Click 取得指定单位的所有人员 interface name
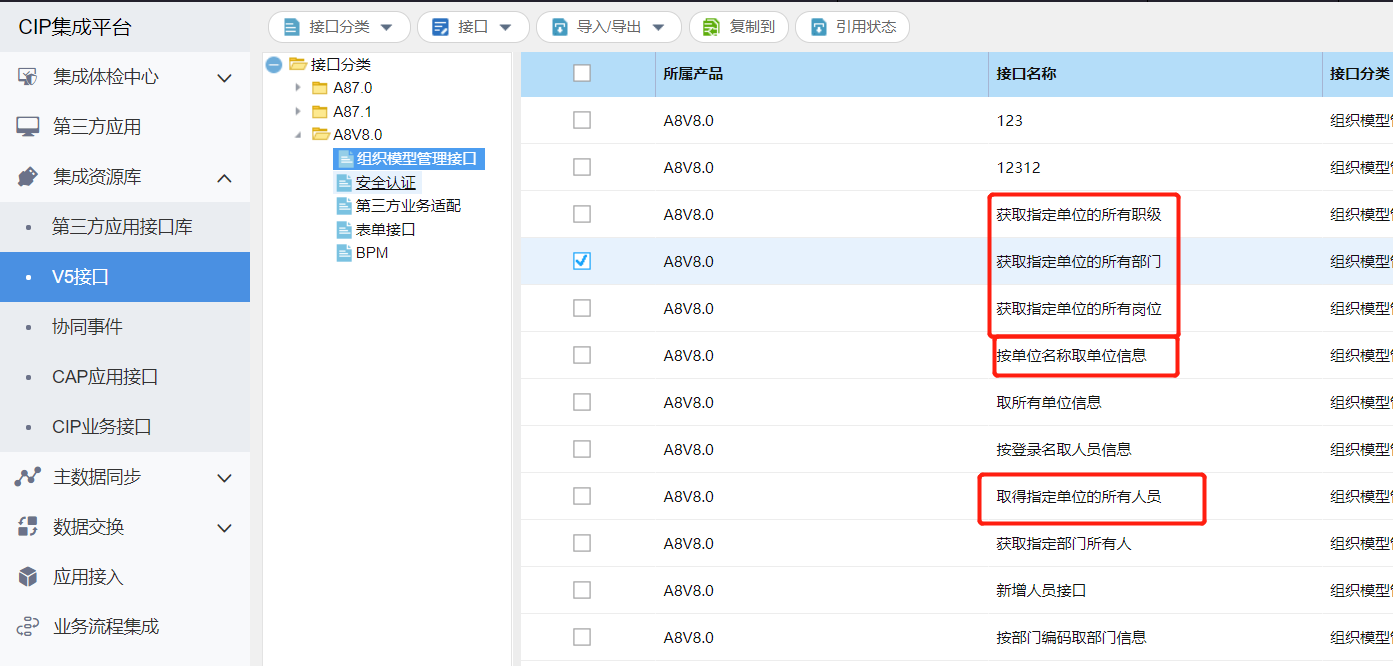The width and height of the screenshot is (1393, 666). click(1079, 496)
